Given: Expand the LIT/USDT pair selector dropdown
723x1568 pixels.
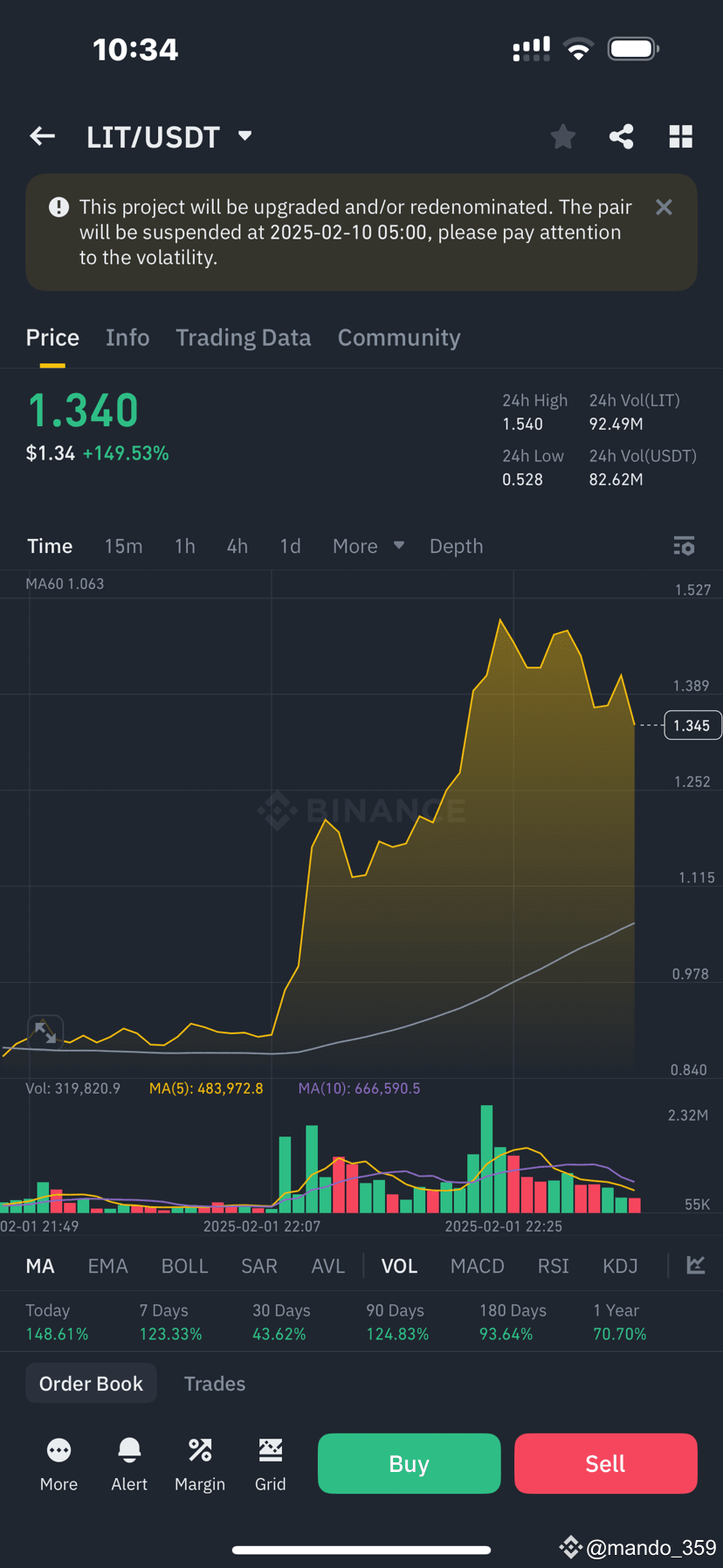Looking at the screenshot, I should (x=245, y=136).
